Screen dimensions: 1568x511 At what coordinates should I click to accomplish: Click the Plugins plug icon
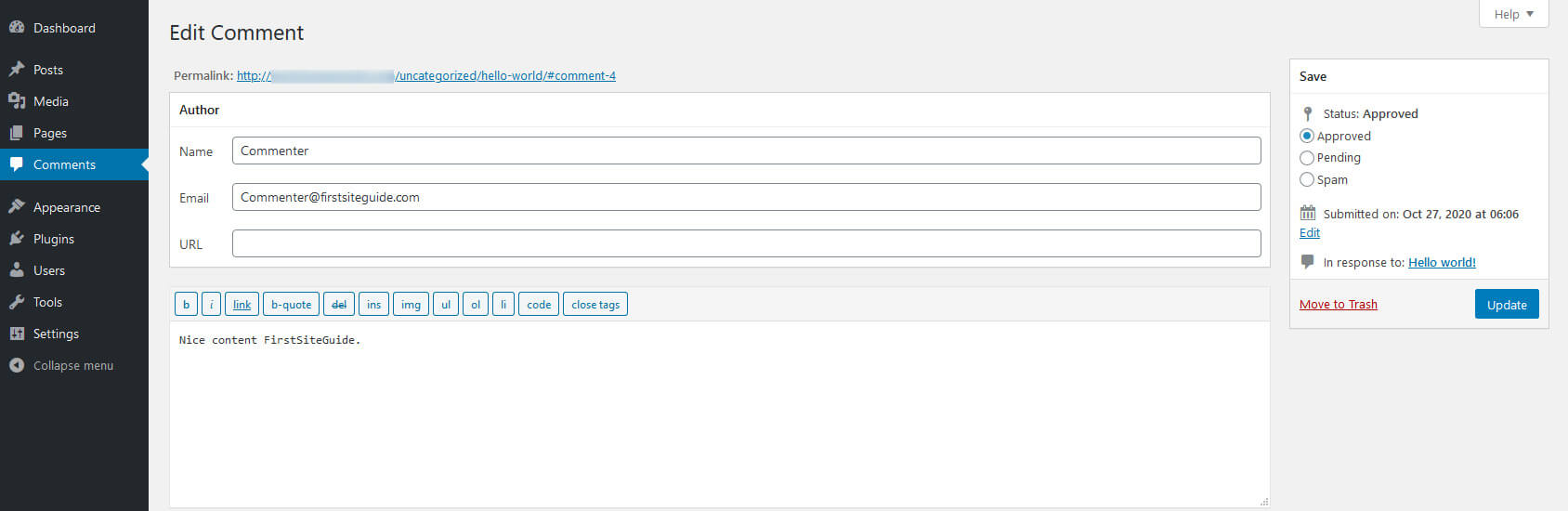click(16, 239)
